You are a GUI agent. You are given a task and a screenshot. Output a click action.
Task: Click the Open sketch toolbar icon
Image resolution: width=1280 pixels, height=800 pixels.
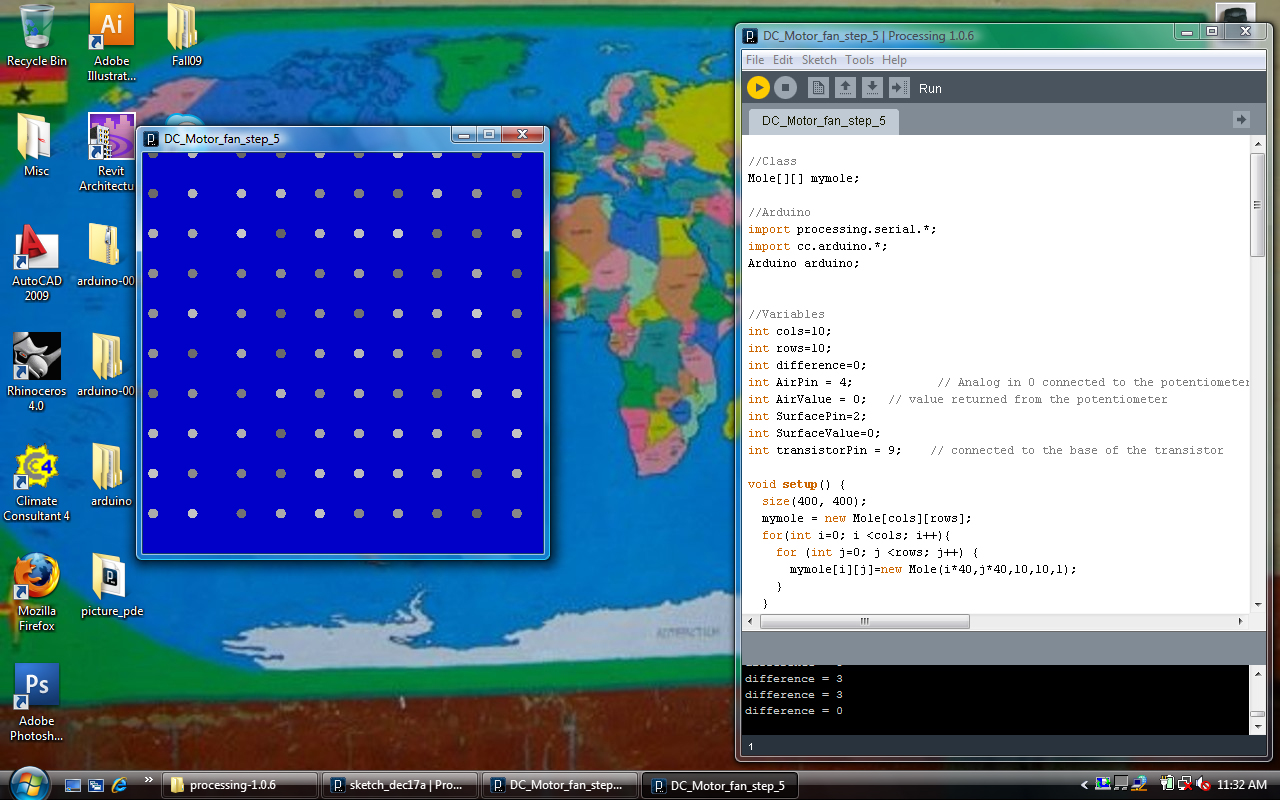point(845,88)
